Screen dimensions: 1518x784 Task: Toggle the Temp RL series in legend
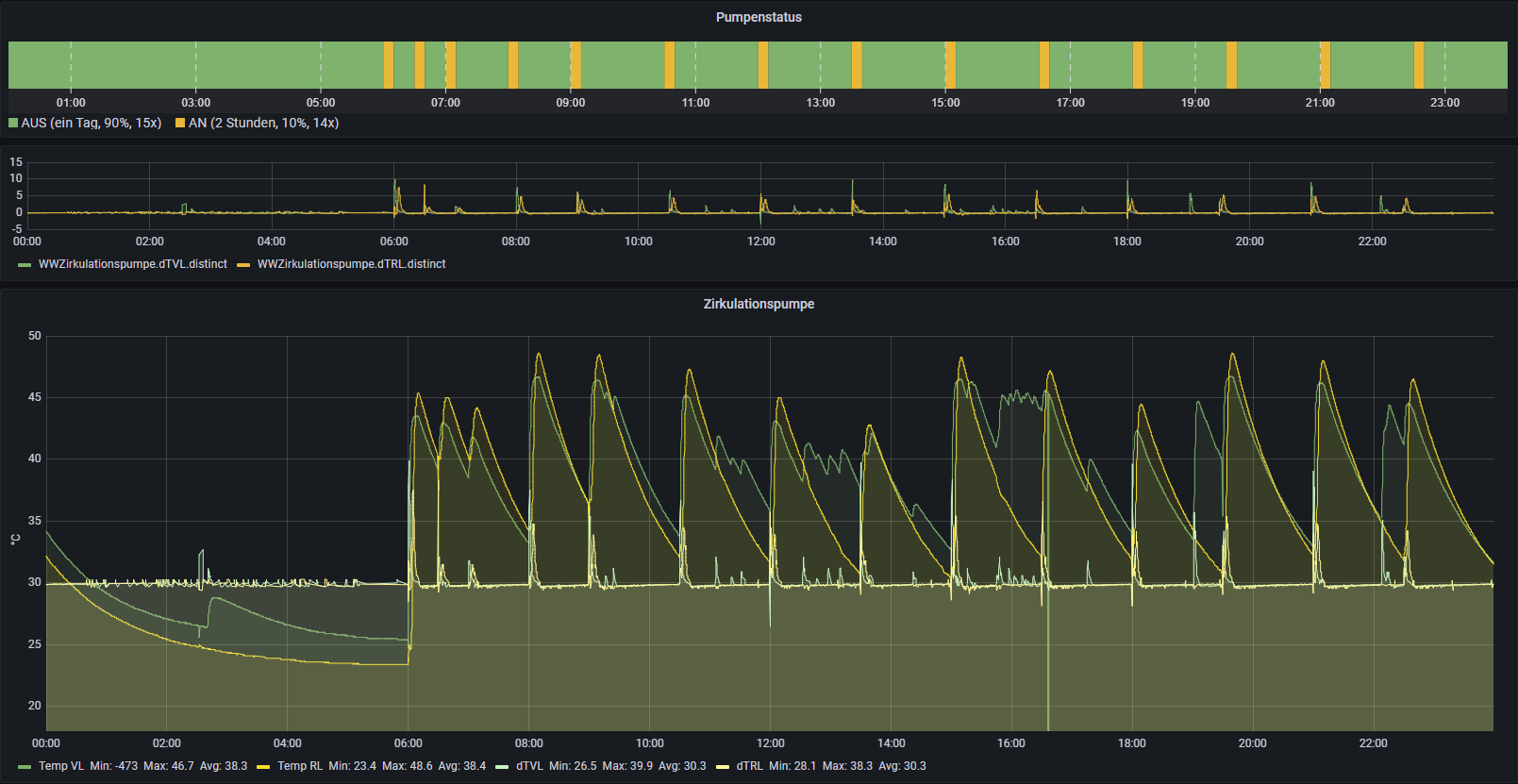[x=300, y=766]
